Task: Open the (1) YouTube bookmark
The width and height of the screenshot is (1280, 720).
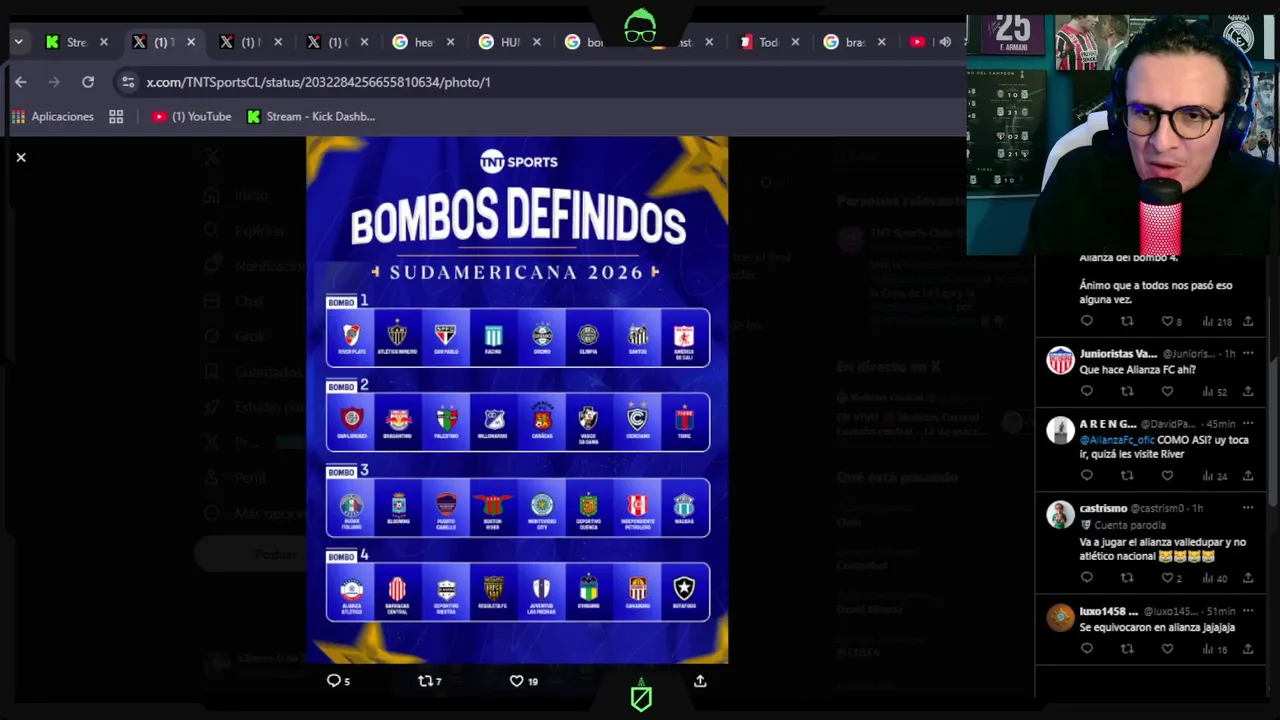Action: point(192,117)
